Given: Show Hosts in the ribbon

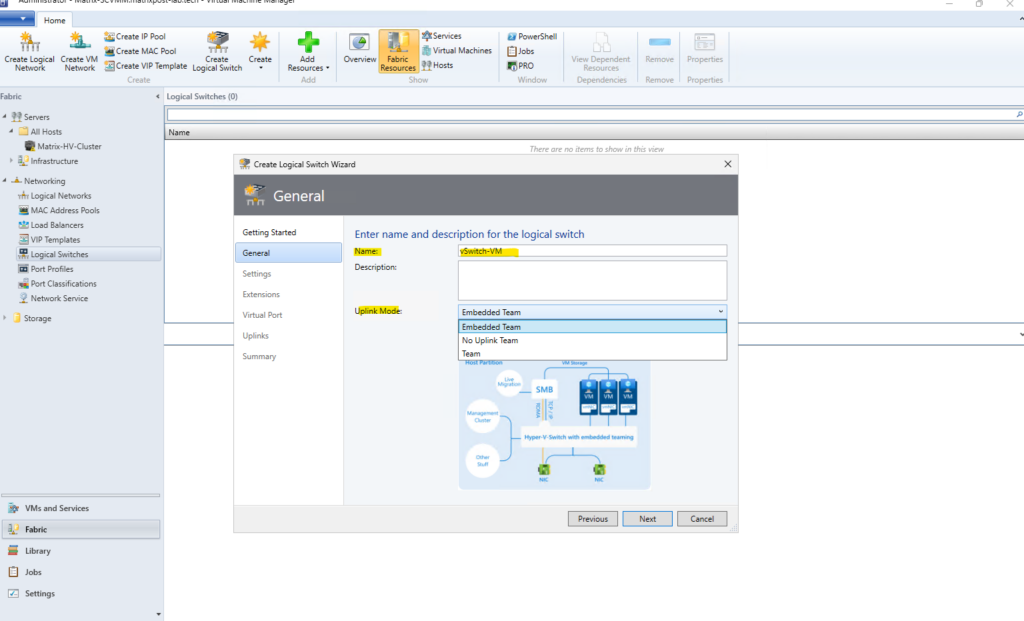Looking at the screenshot, I should tap(438, 65).
